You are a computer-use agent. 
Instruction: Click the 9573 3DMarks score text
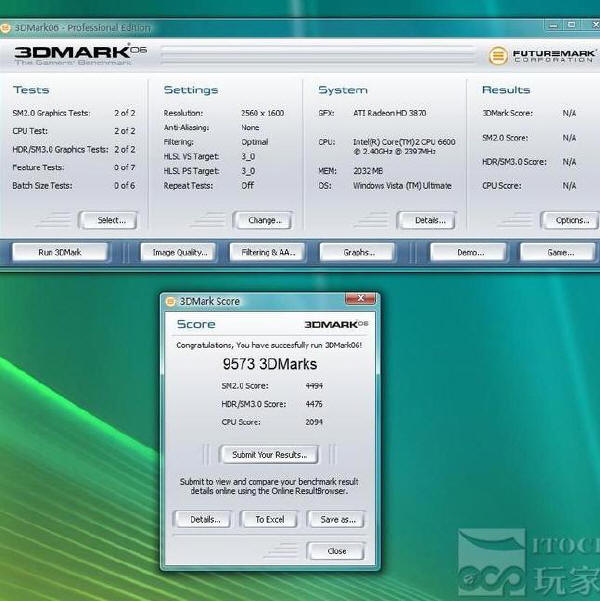point(270,364)
